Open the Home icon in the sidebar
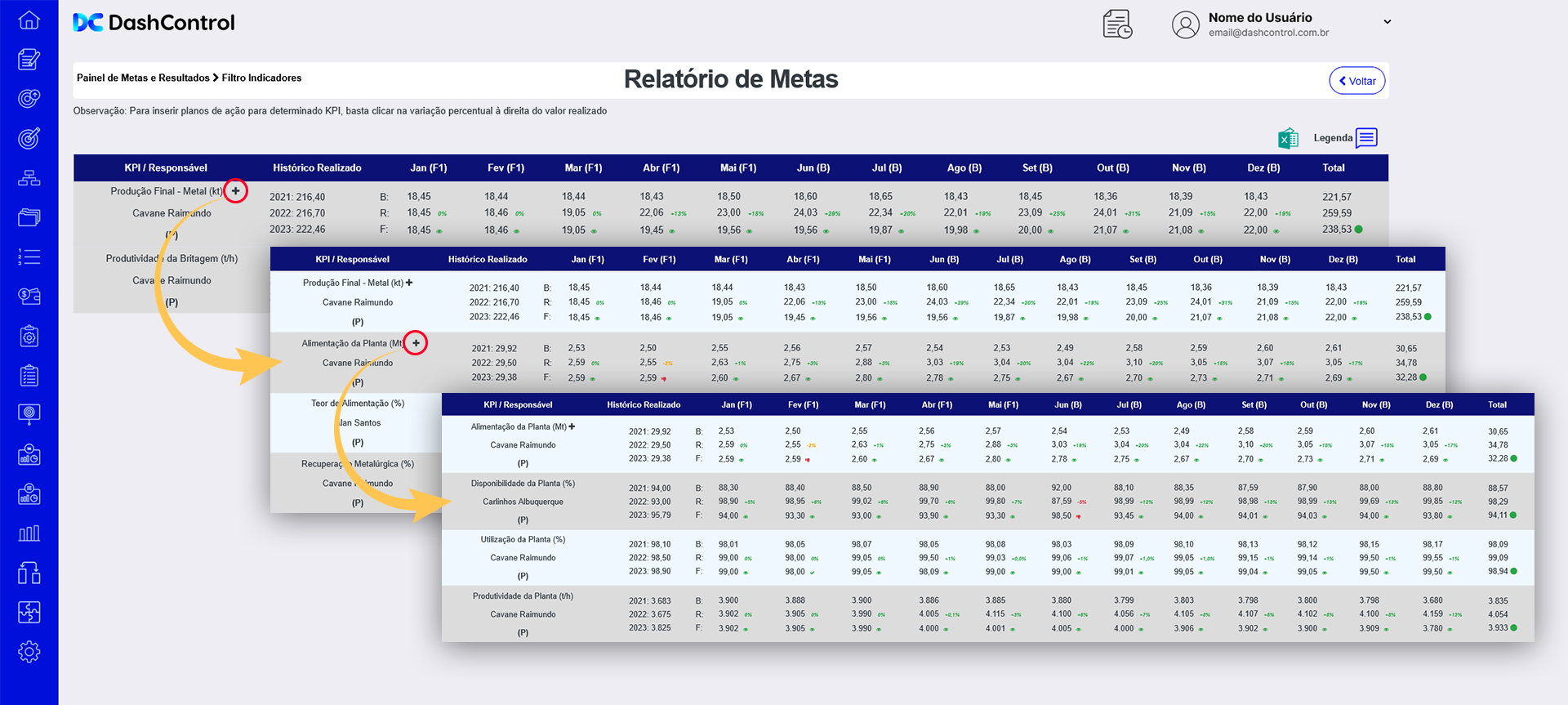This screenshot has width=1568, height=705. pyautogui.click(x=29, y=20)
